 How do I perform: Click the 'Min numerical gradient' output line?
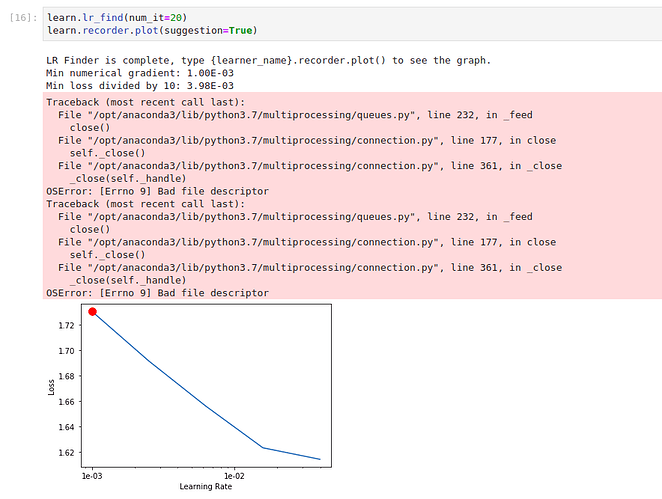click(140, 73)
